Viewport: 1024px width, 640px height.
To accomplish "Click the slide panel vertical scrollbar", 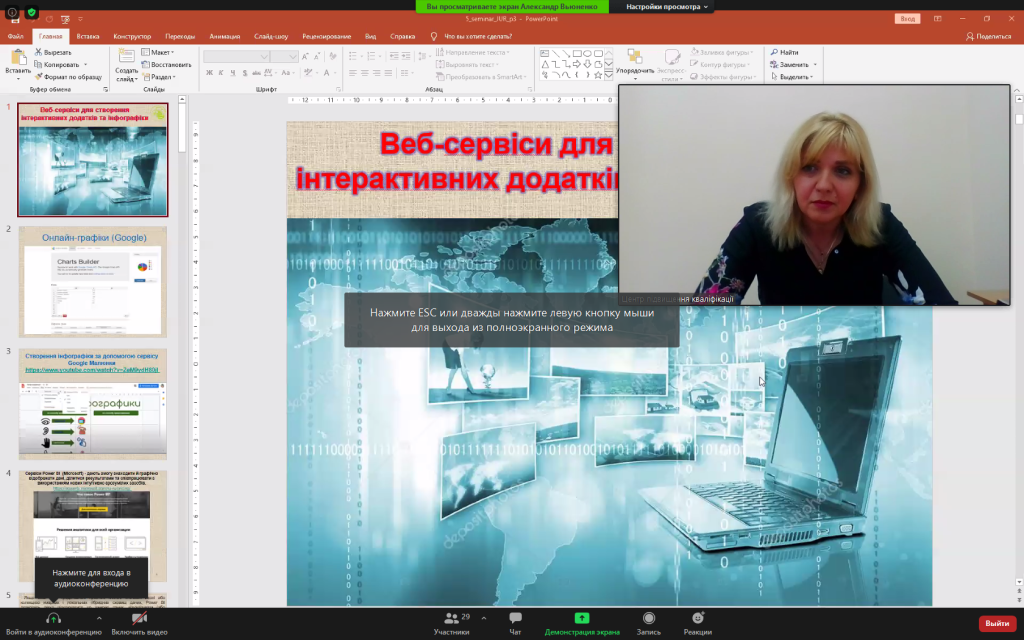I will click(x=182, y=130).
